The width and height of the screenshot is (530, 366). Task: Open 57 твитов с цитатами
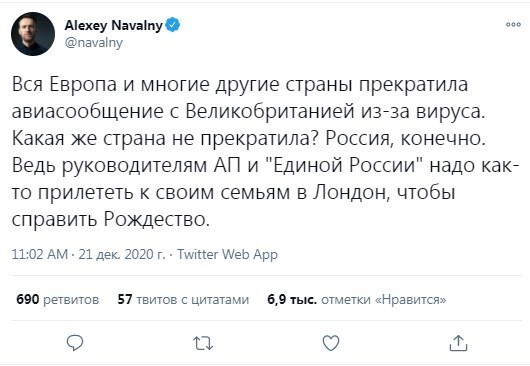click(x=183, y=299)
